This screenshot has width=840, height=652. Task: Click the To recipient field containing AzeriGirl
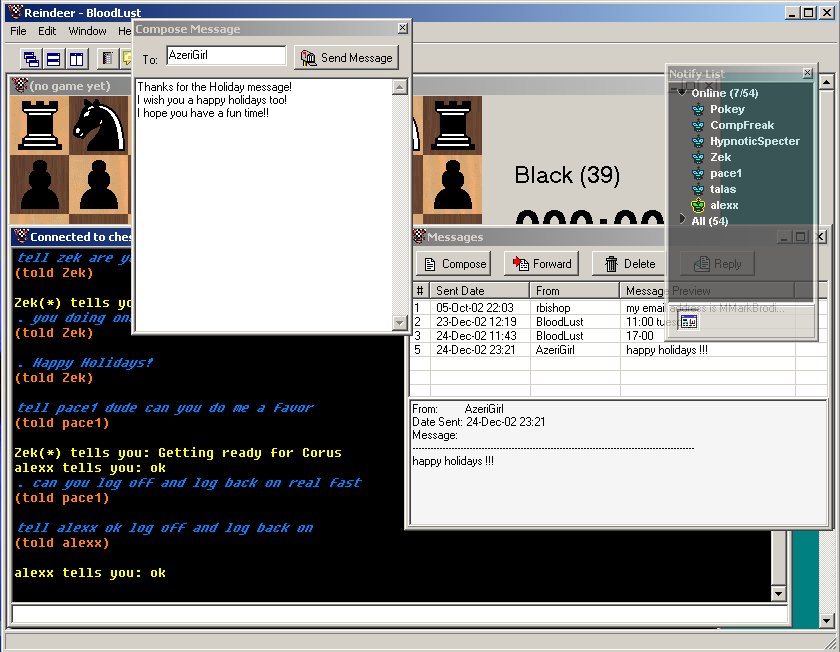[225, 57]
